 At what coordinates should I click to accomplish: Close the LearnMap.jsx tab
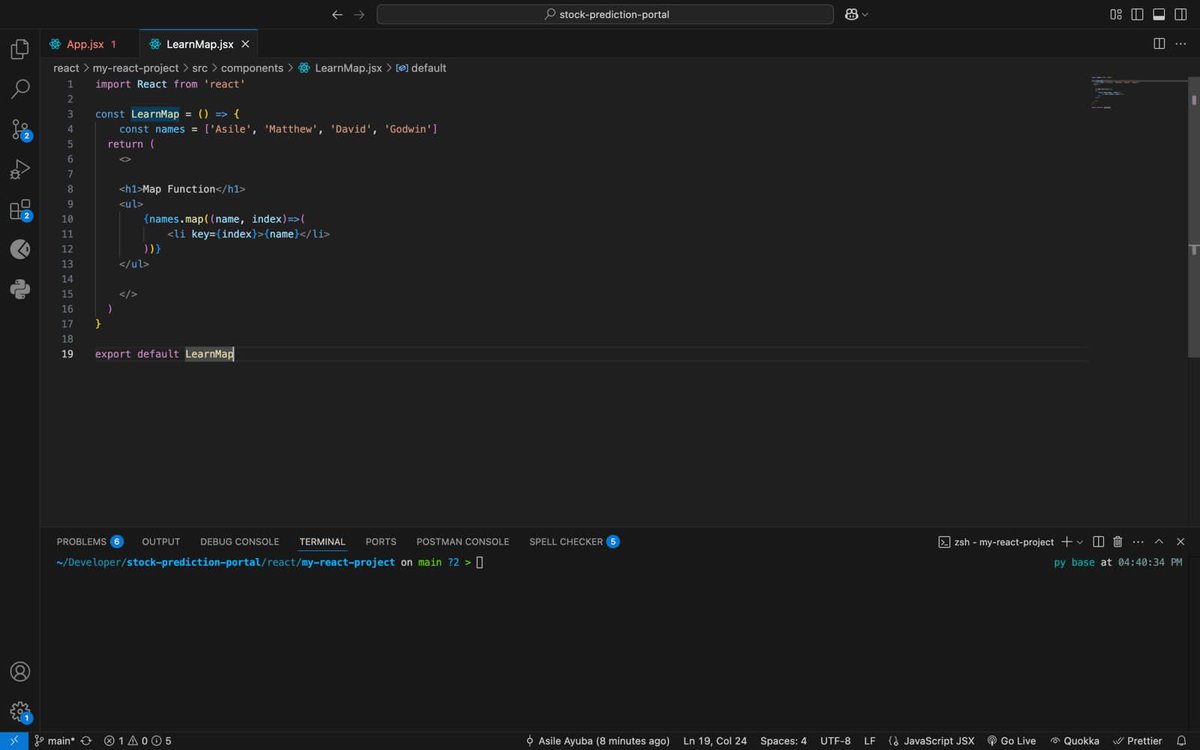(x=245, y=44)
